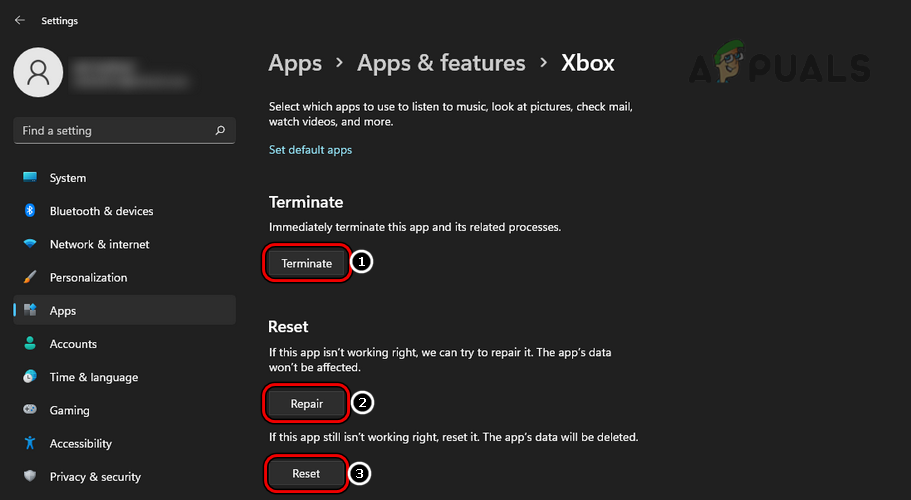Click the user profile avatar
This screenshot has height=500, width=911.
[x=37, y=70]
